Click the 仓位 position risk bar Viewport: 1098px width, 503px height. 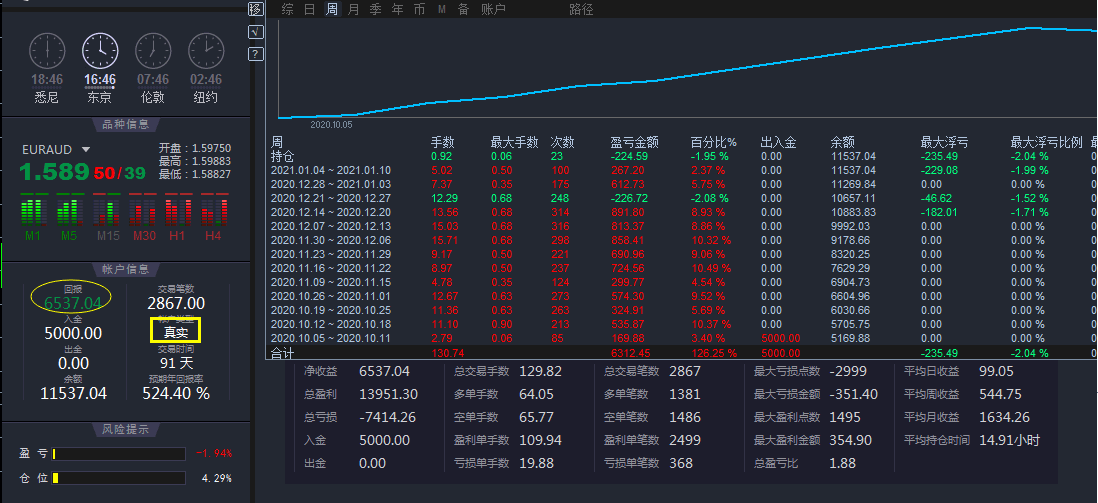118,478
